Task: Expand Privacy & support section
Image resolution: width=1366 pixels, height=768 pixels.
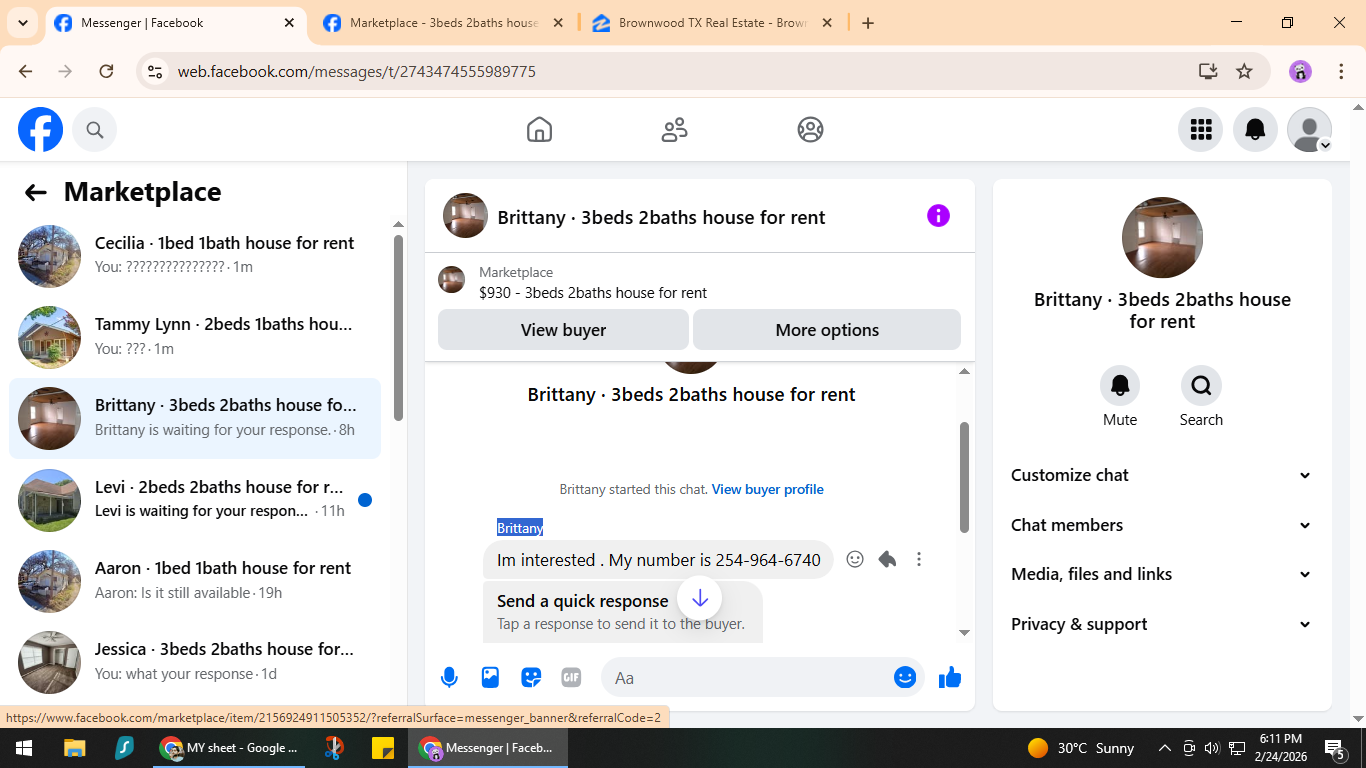Action: pyautogui.click(x=1162, y=624)
